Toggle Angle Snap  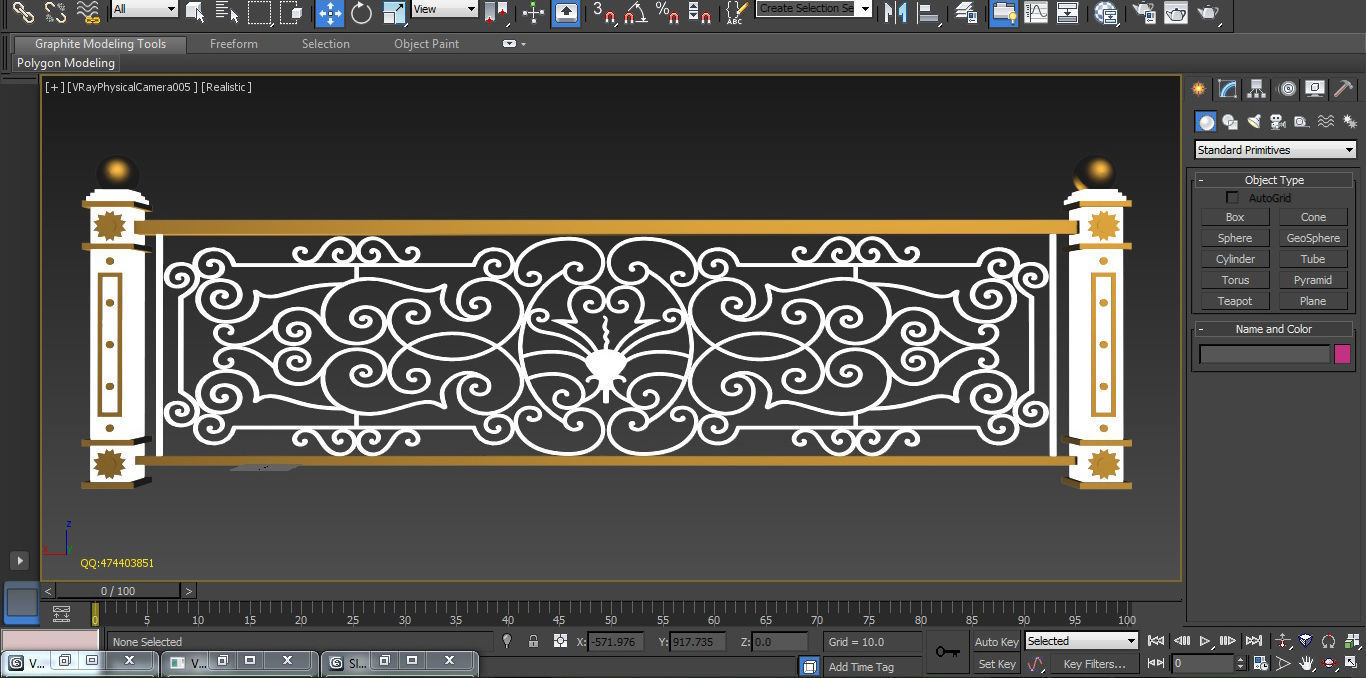635,12
